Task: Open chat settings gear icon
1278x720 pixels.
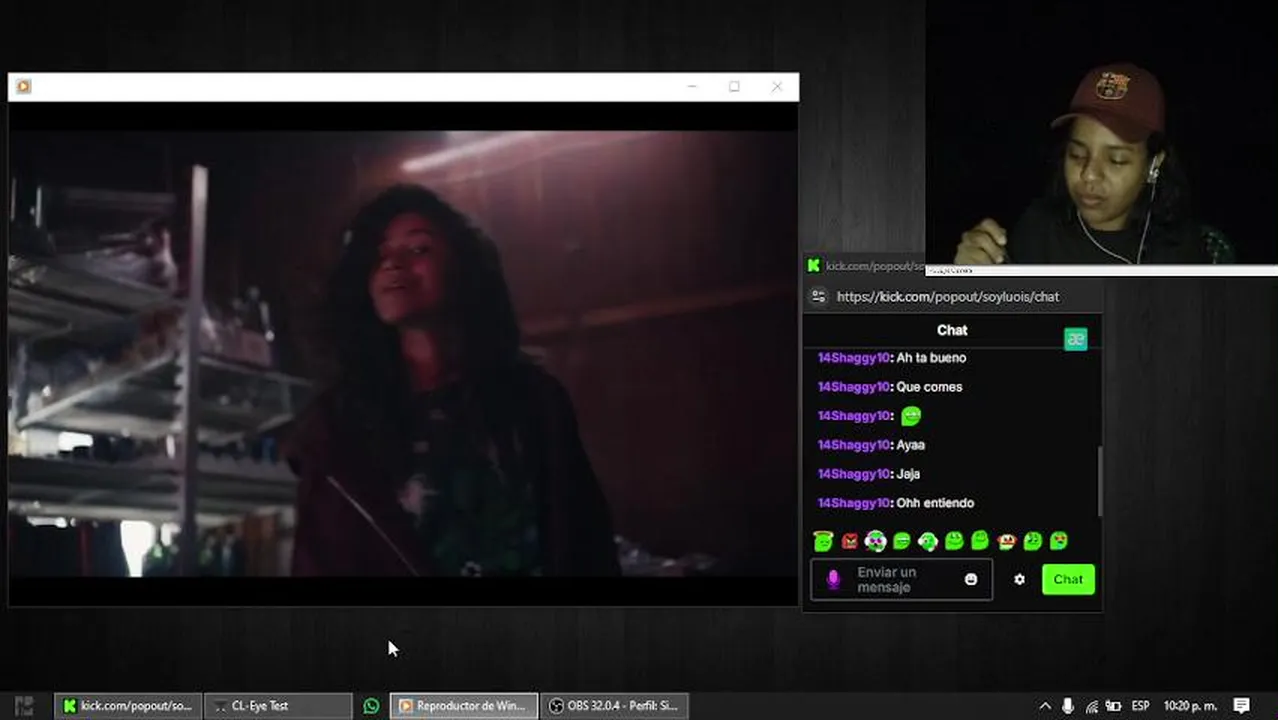Action: tap(1019, 579)
